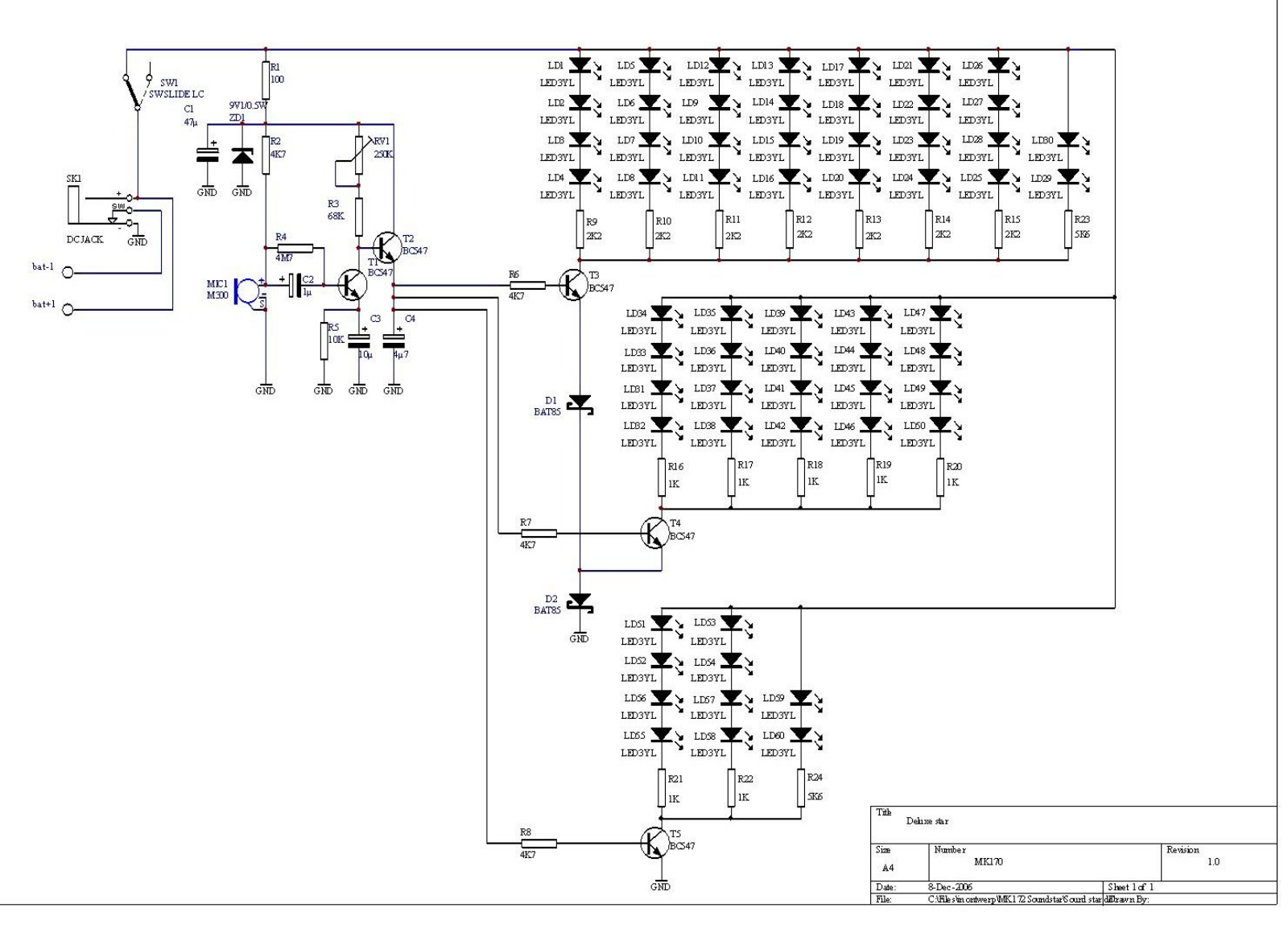
Task: Click the 'Deluxe star' title text
Action: click(927, 821)
